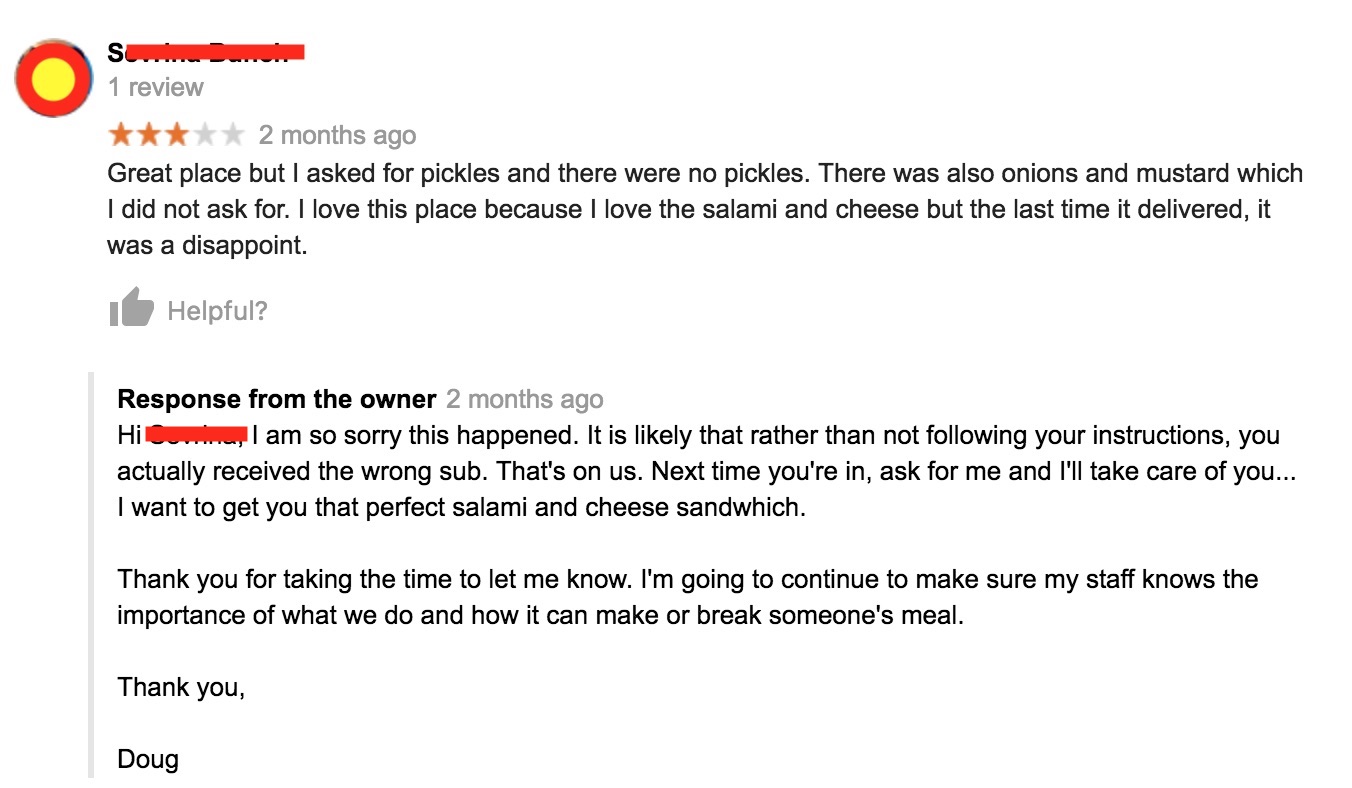
Task: Click the "Thank you," closing line
Action: pyautogui.click(x=181, y=687)
